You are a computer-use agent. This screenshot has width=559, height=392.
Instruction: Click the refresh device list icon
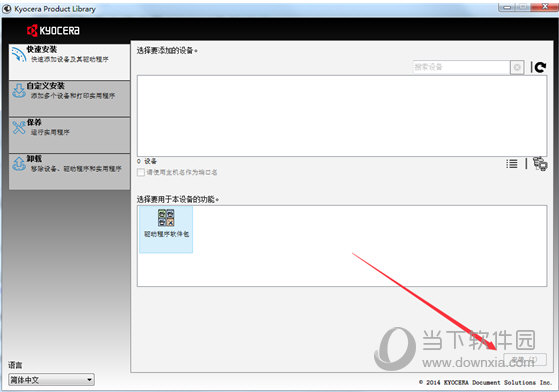pos(540,67)
